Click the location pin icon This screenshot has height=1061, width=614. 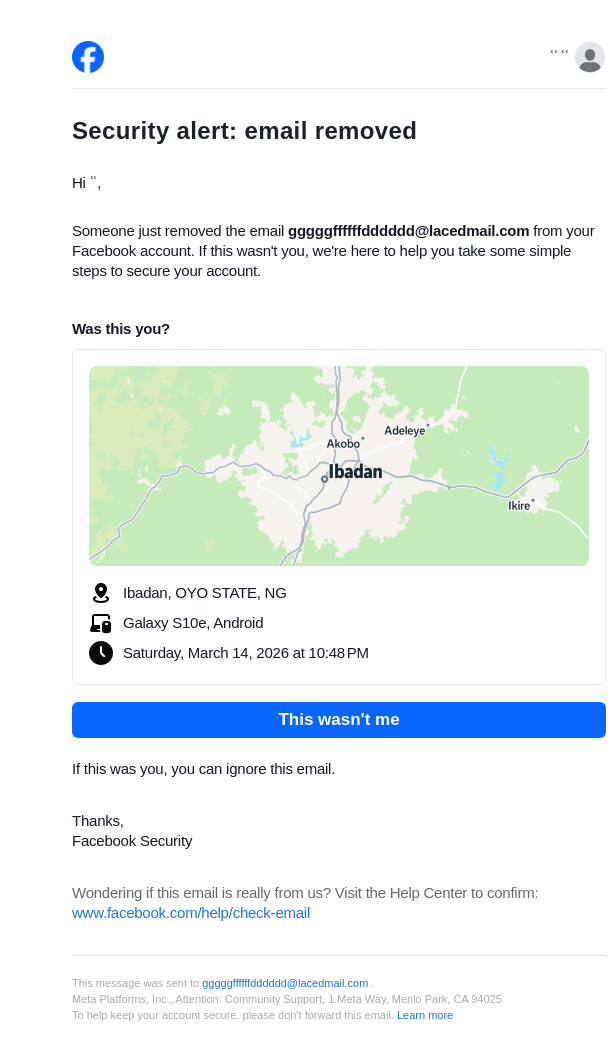(100, 593)
